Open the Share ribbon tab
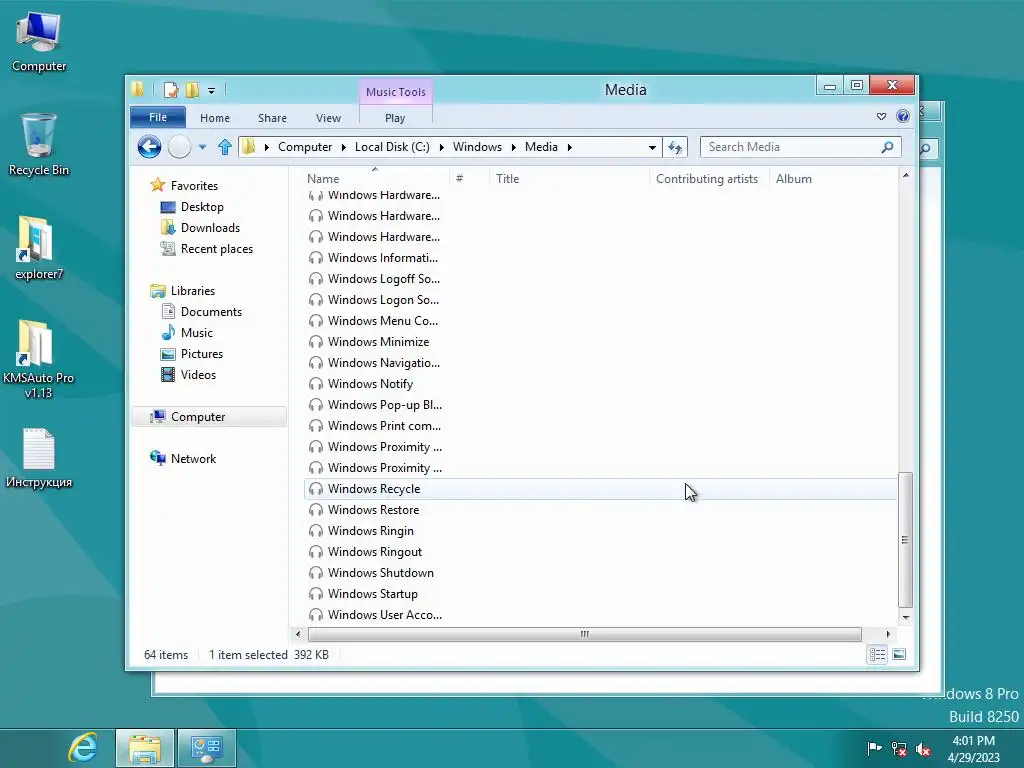This screenshot has height=768, width=1024. tap(272, 118)
